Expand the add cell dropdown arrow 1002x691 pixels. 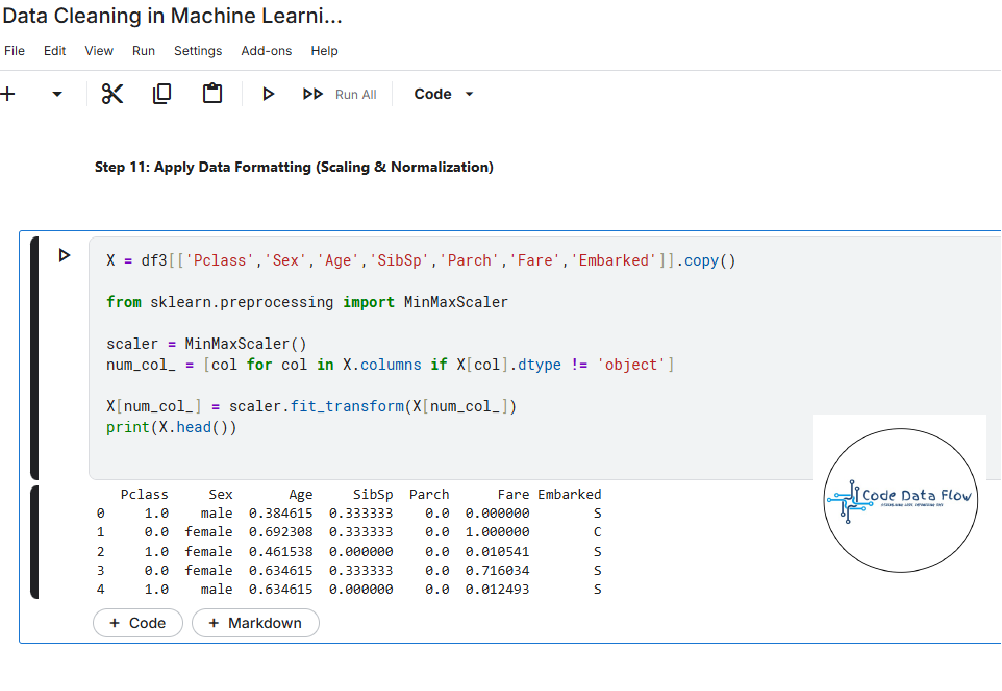click(57, 94)
